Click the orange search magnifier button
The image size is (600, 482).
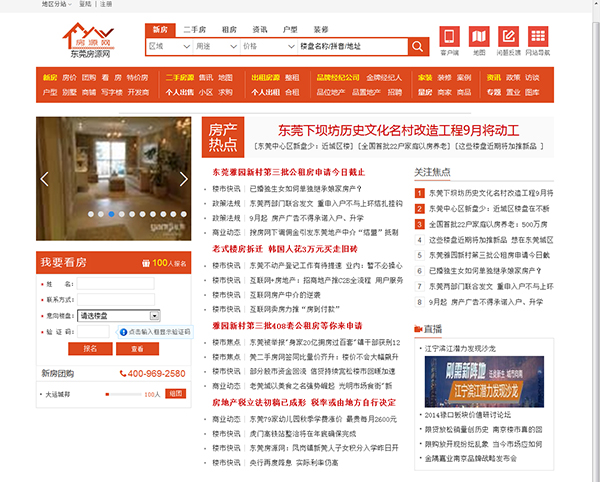coord(416,46)
